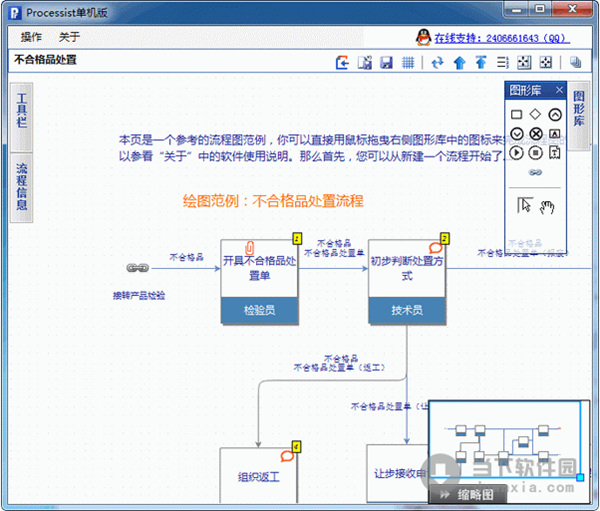Click the 检验员 role label
Viewport: 600px width, 511px height.
[x=259, y=310]
